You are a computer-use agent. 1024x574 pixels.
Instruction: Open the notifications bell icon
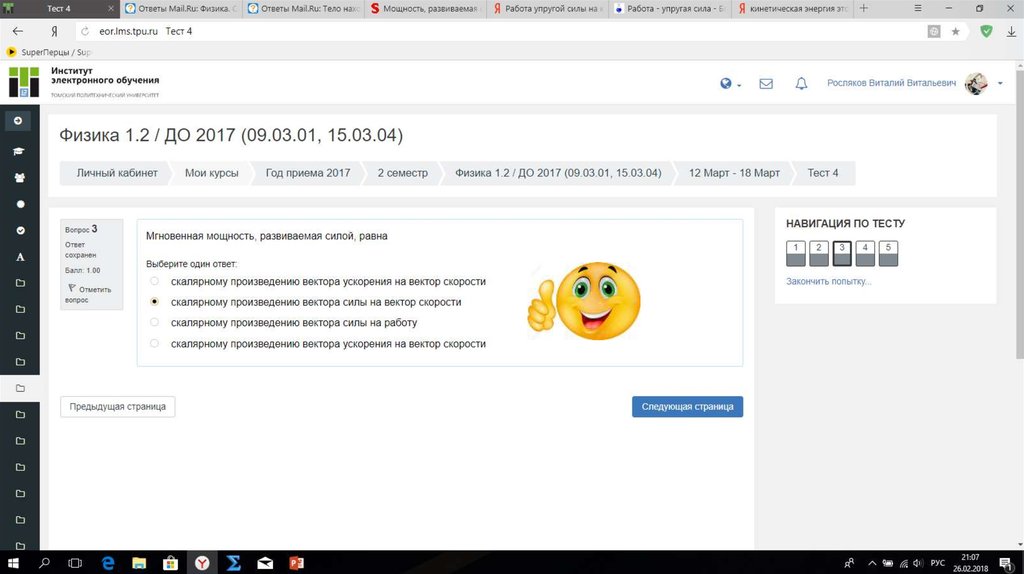pos(801,84)
